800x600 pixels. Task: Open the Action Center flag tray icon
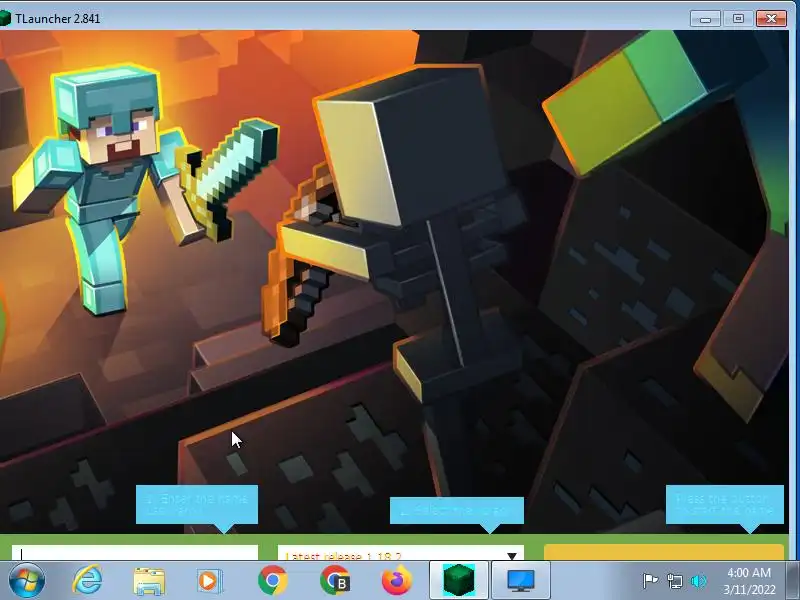pyautogui.click(x=650, y=581)
